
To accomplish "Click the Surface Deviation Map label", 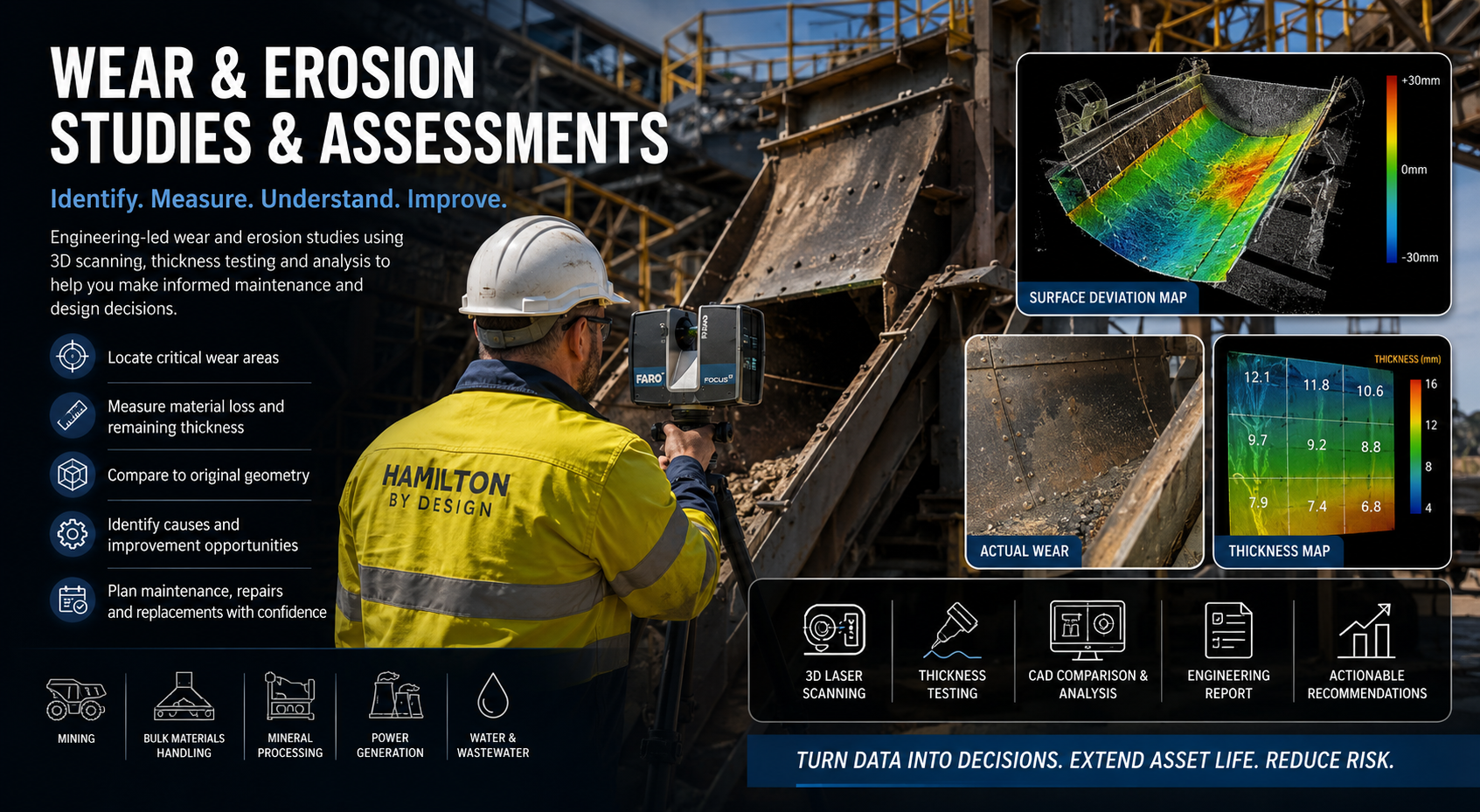I will [x=1108, y=297].
